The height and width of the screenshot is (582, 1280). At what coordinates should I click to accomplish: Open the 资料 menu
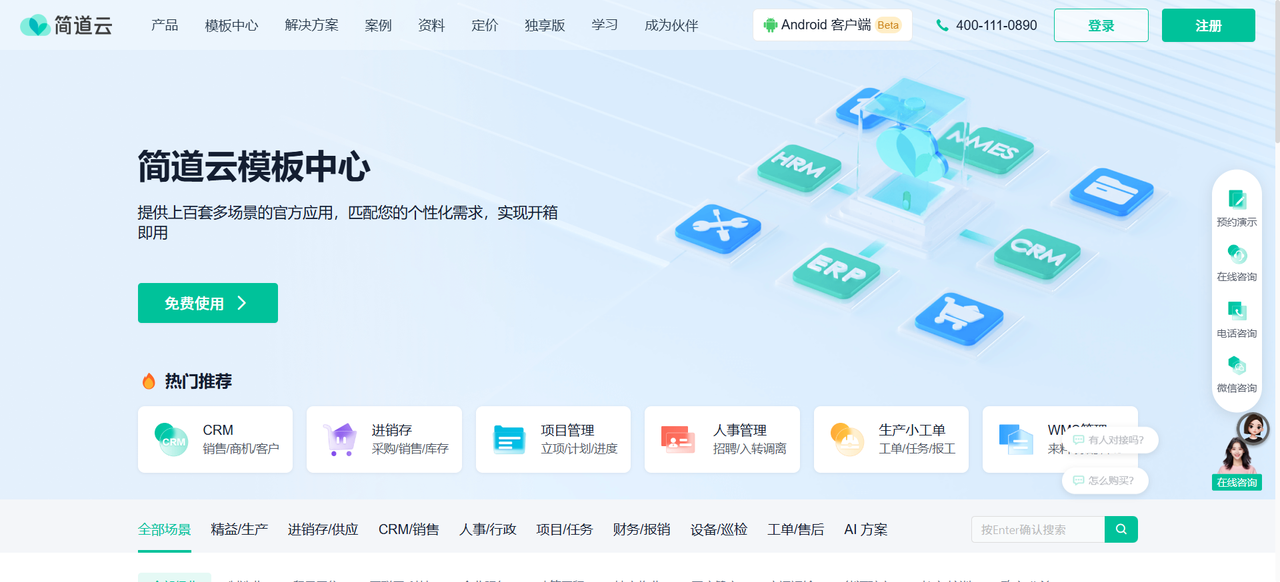coord(431,25)
